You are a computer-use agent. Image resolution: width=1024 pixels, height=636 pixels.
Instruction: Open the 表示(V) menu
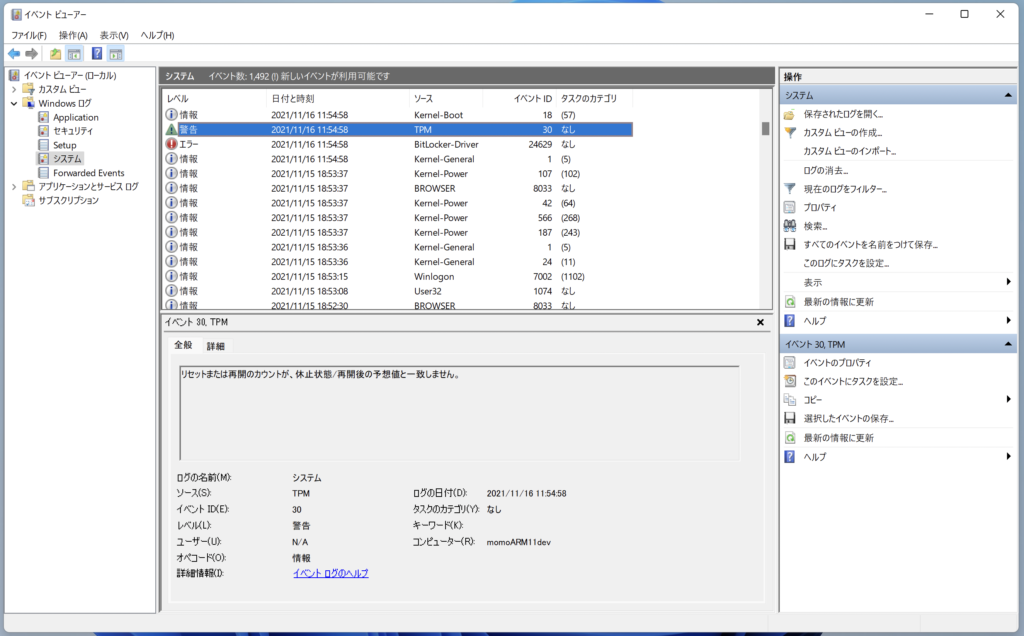tap(114, 35)
